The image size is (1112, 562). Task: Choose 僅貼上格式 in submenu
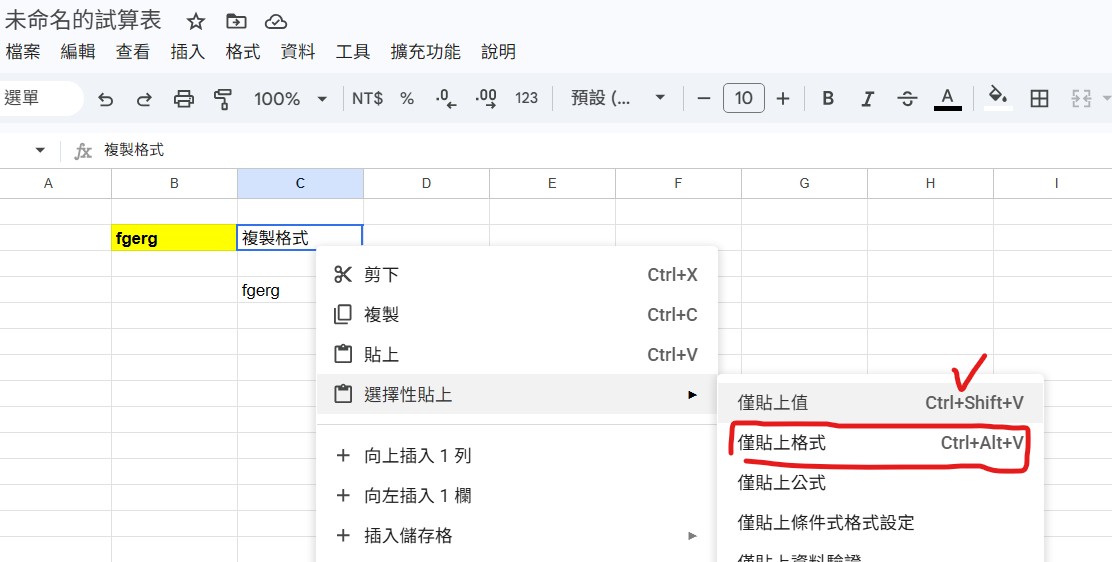(x=880, y=443)
